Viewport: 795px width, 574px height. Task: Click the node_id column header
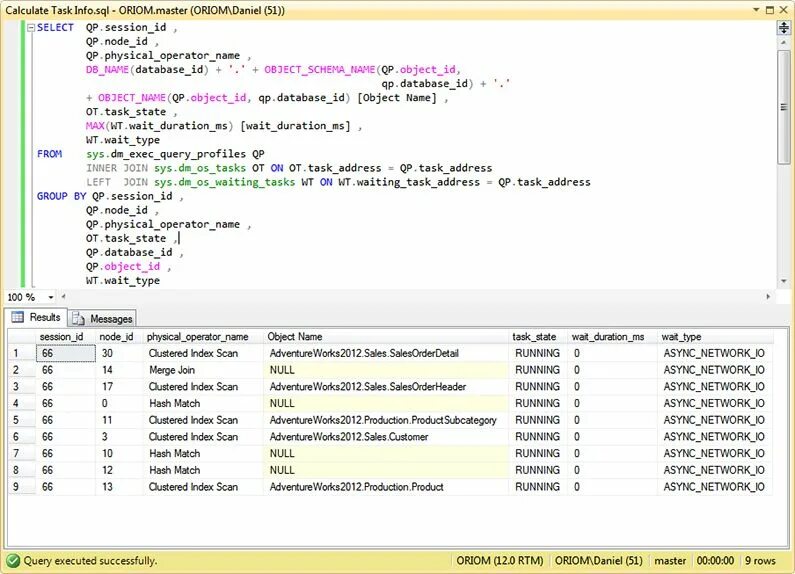[119, 337]
